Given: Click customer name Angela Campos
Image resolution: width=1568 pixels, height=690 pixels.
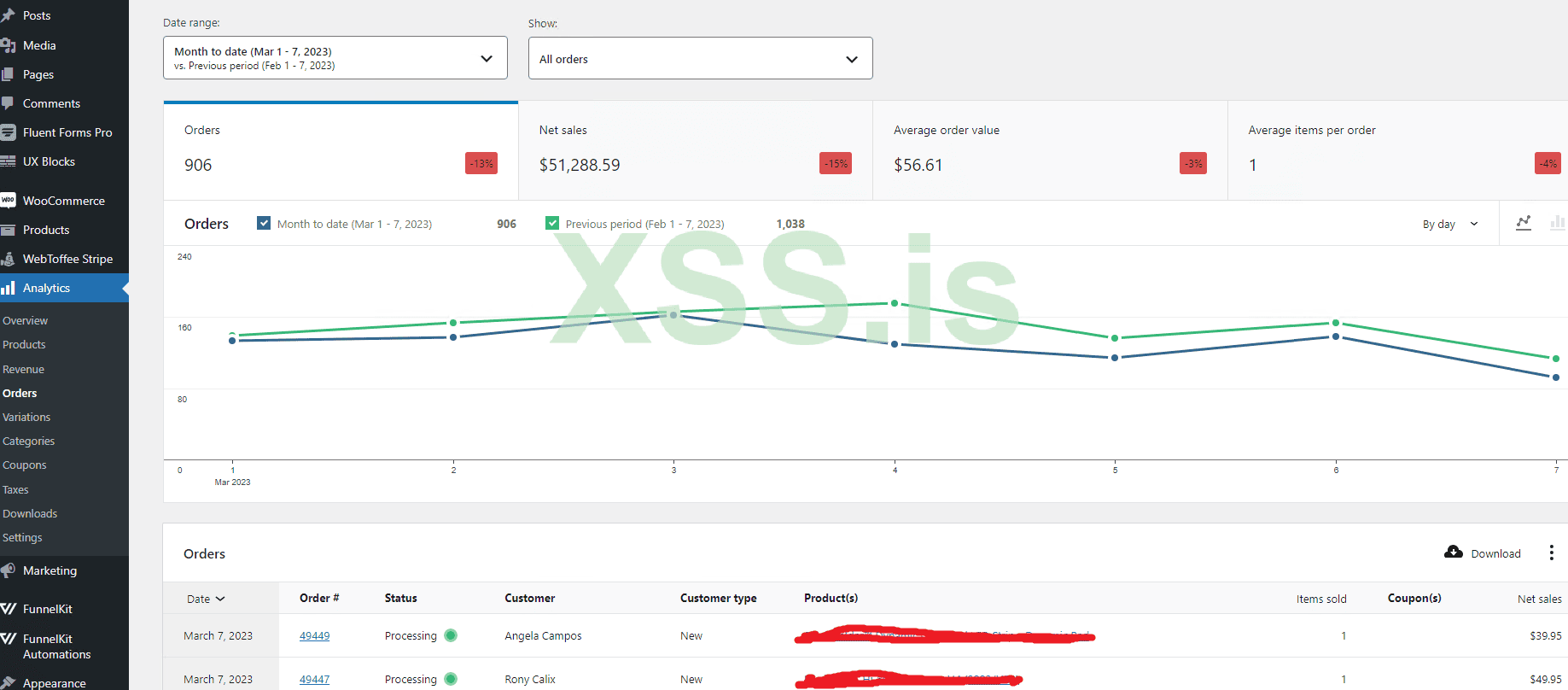Looking at the screenshot, I should pos(543,635).
